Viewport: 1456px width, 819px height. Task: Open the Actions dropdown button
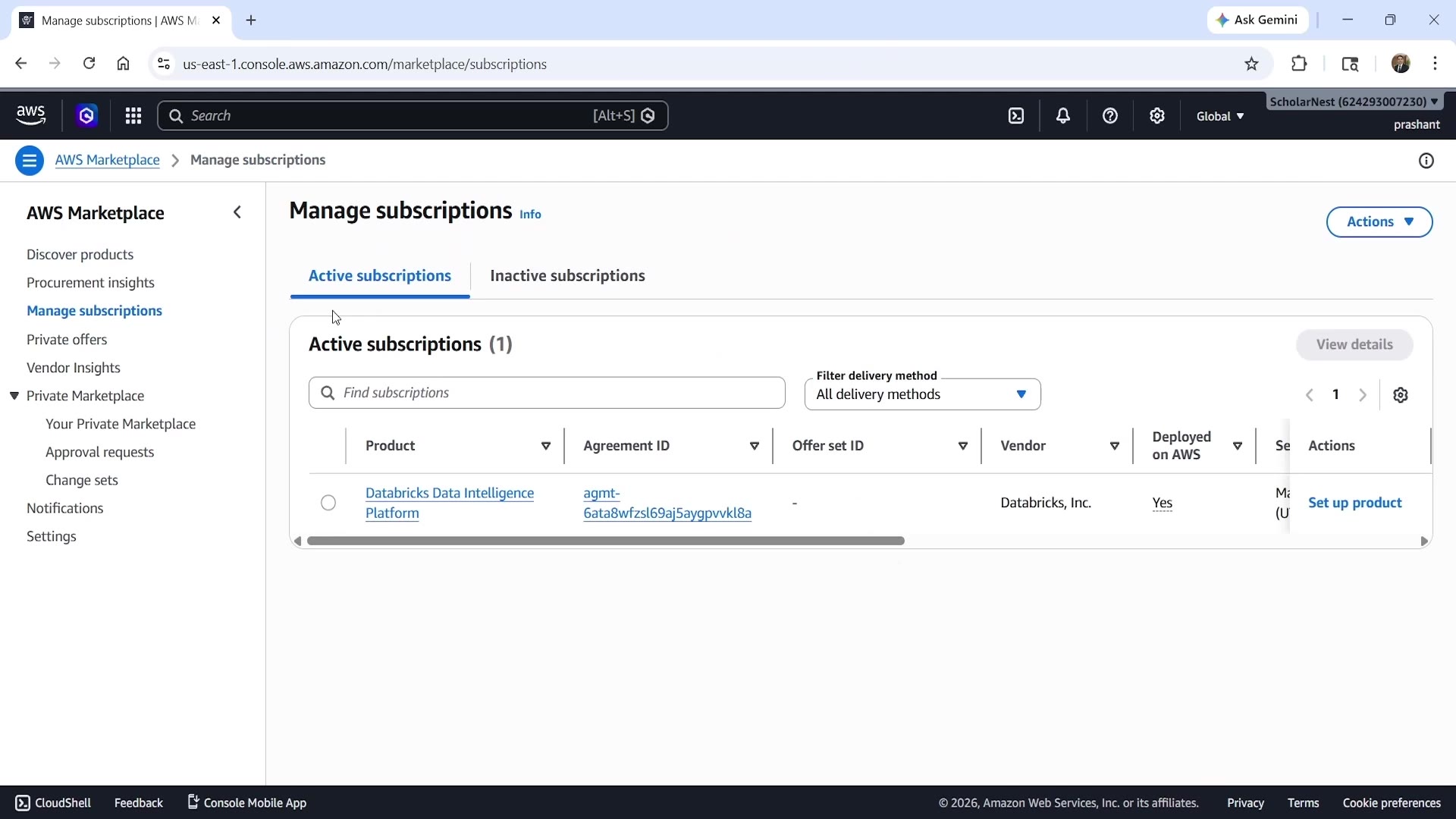pos(1379,222)
